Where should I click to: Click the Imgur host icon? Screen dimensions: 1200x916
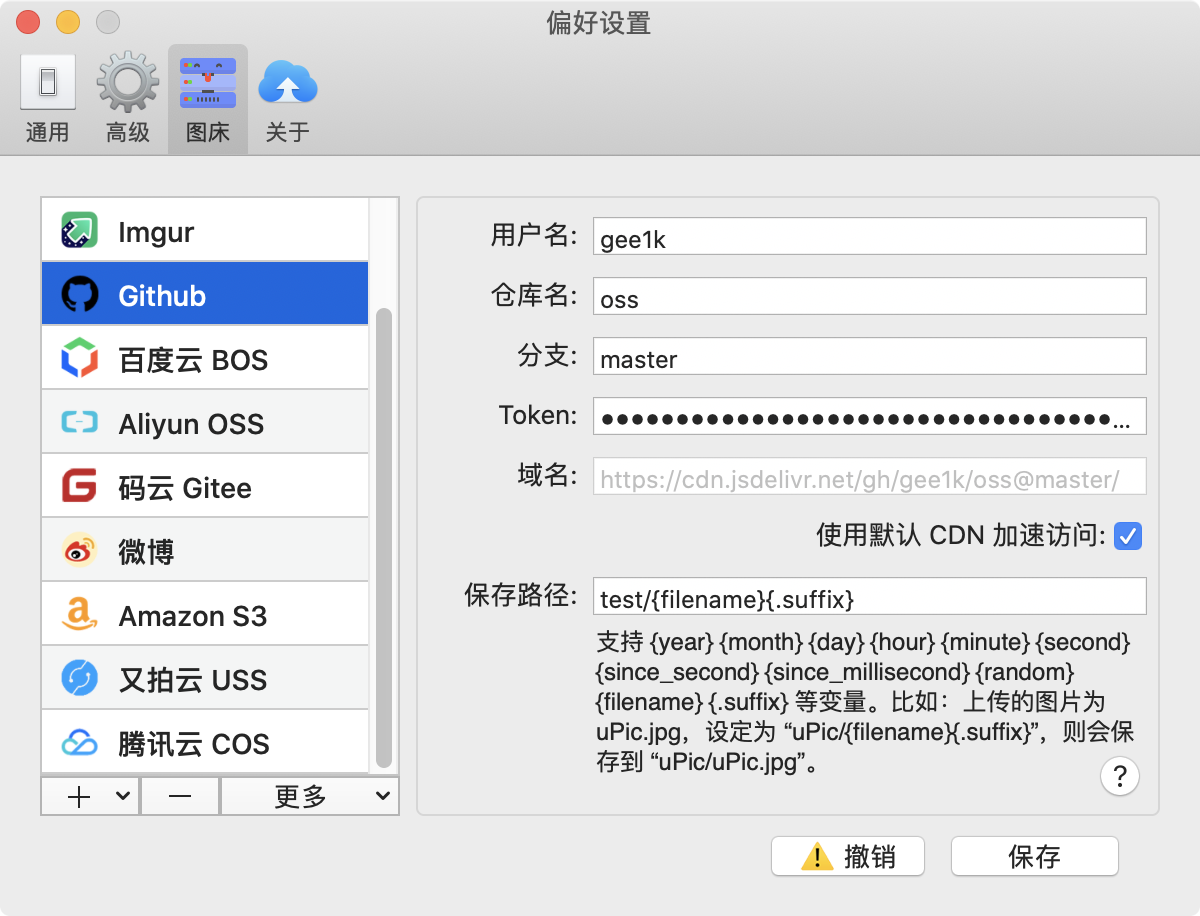[79, 231]
